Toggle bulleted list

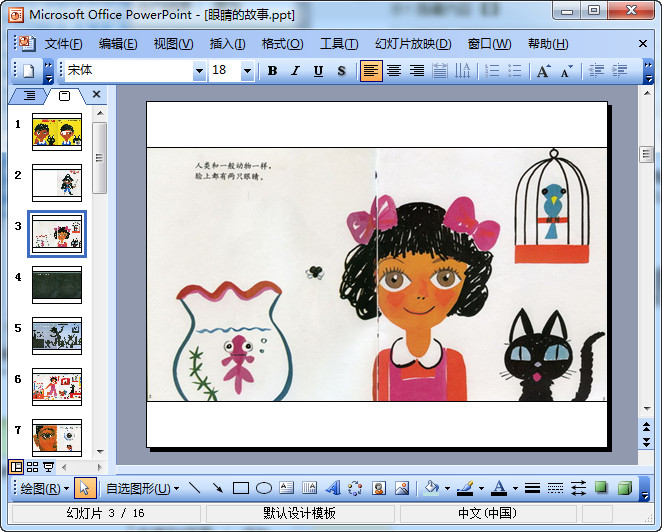point(515,71)
